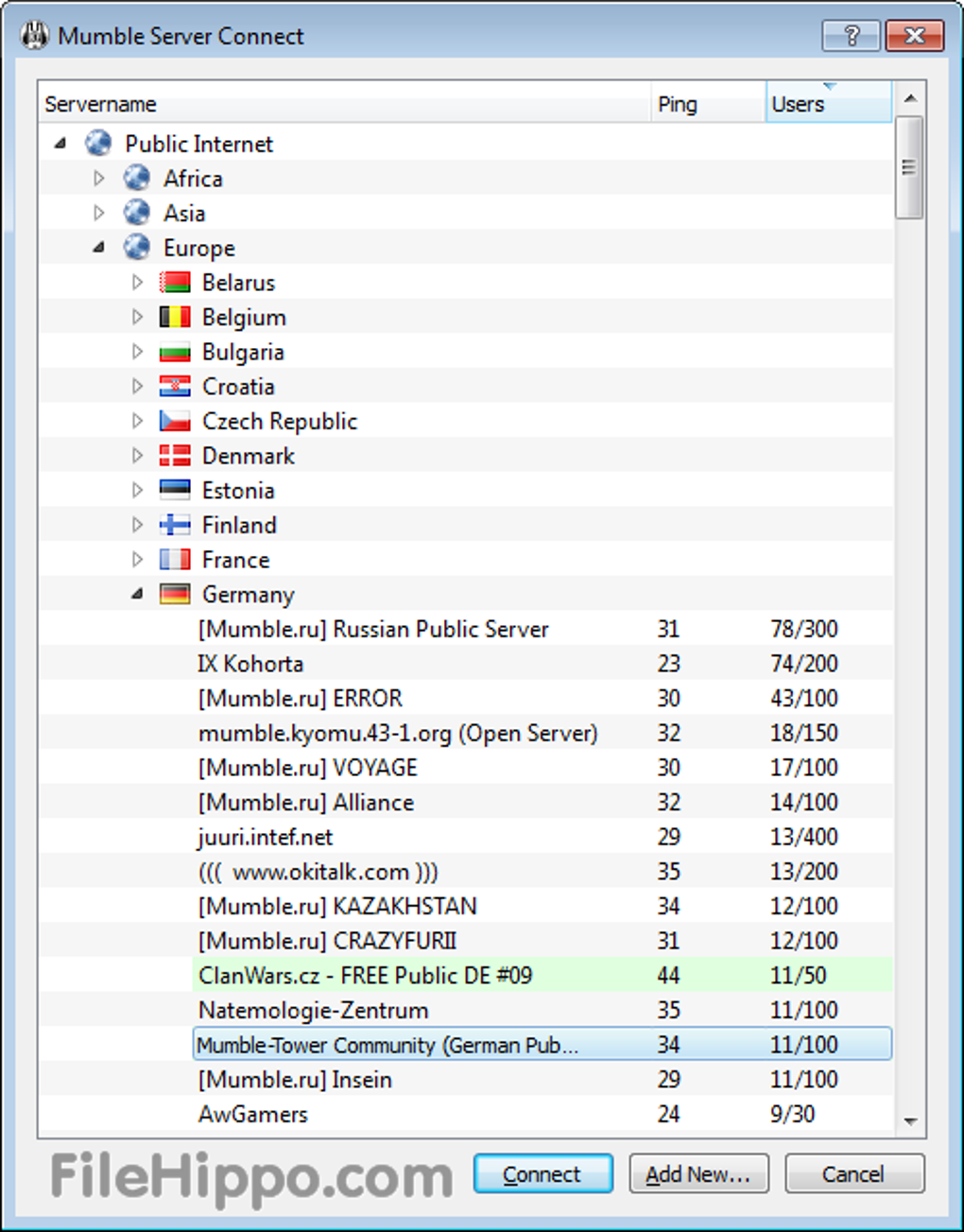The image size is (964, 1232).
Task: Collapse the Germany server list
Action: [x=138, y=594]
